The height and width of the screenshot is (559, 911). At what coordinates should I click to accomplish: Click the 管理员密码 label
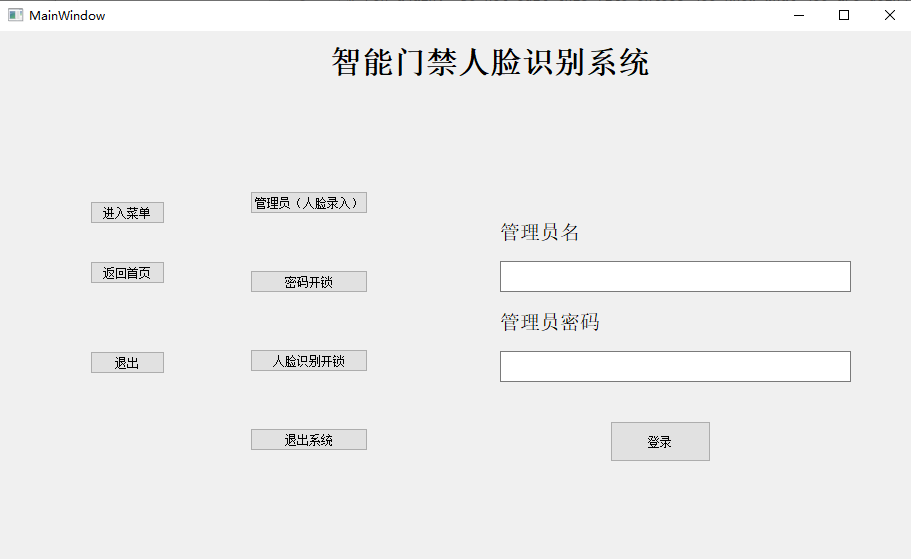coord(550,323)
